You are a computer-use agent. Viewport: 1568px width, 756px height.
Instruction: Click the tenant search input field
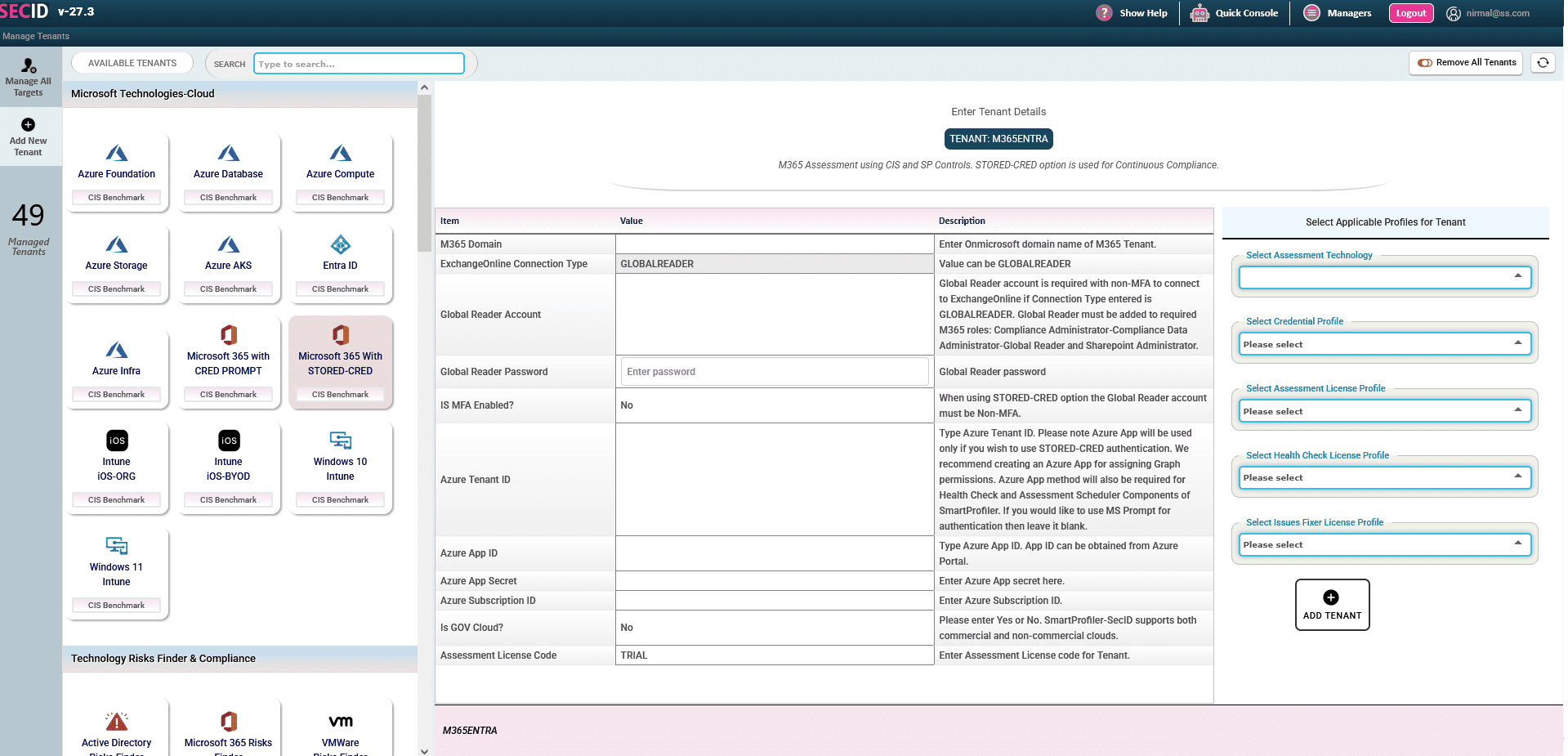[359, 64]
